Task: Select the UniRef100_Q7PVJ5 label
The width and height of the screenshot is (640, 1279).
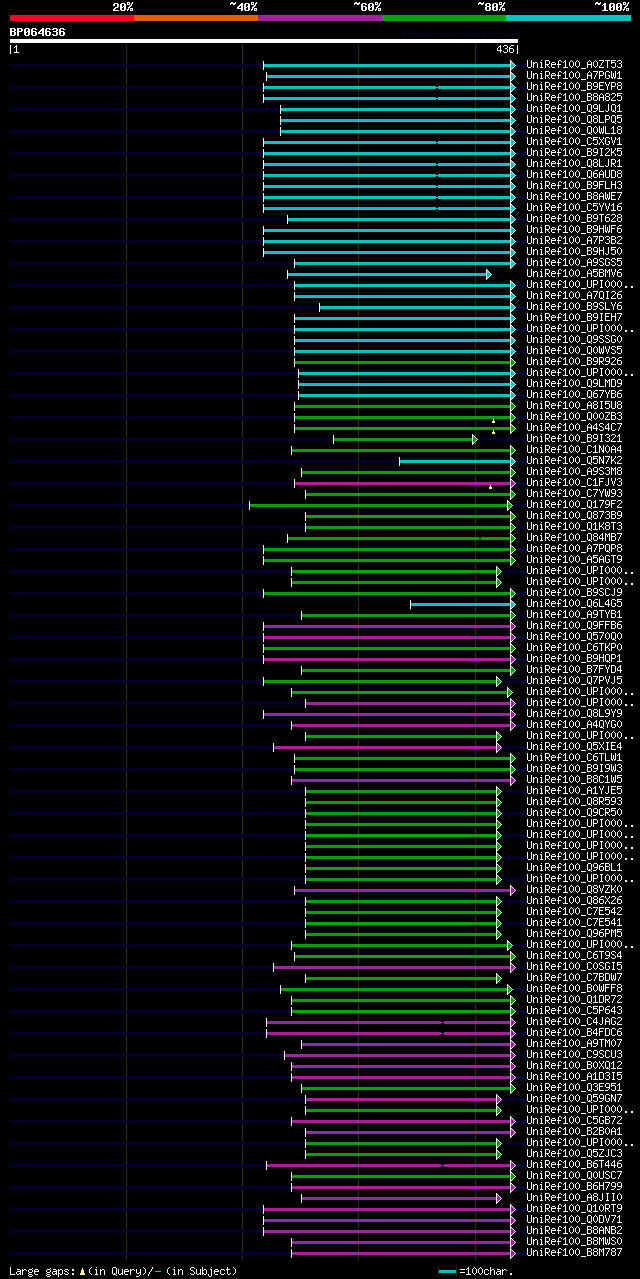Action: click(574, 681)
